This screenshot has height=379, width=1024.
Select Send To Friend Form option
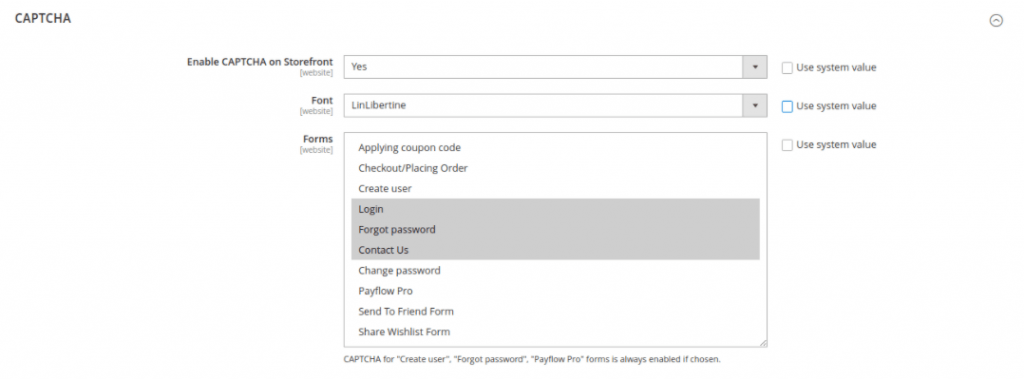coord(555,311)
